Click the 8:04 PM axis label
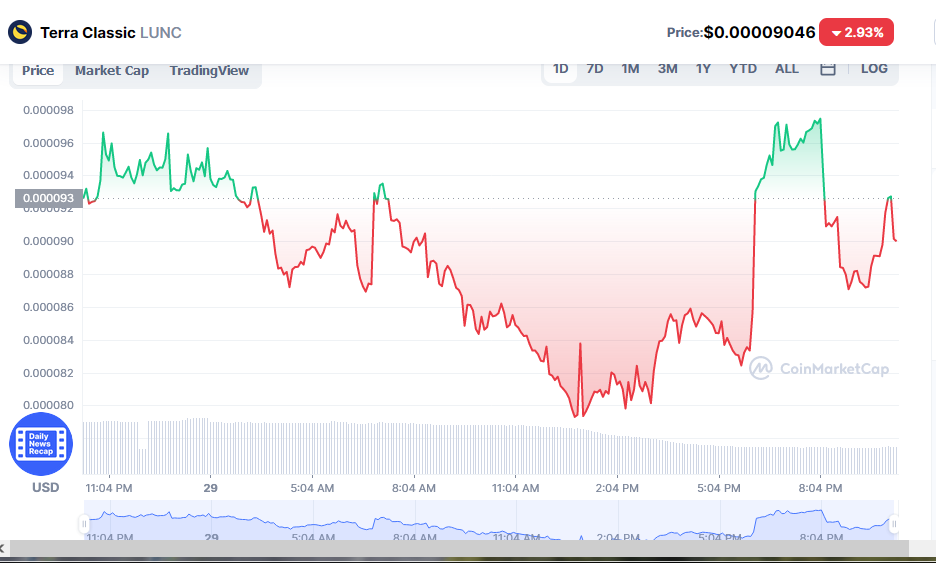Viewport: 936px width, 563px height. [x=820, y=488]
